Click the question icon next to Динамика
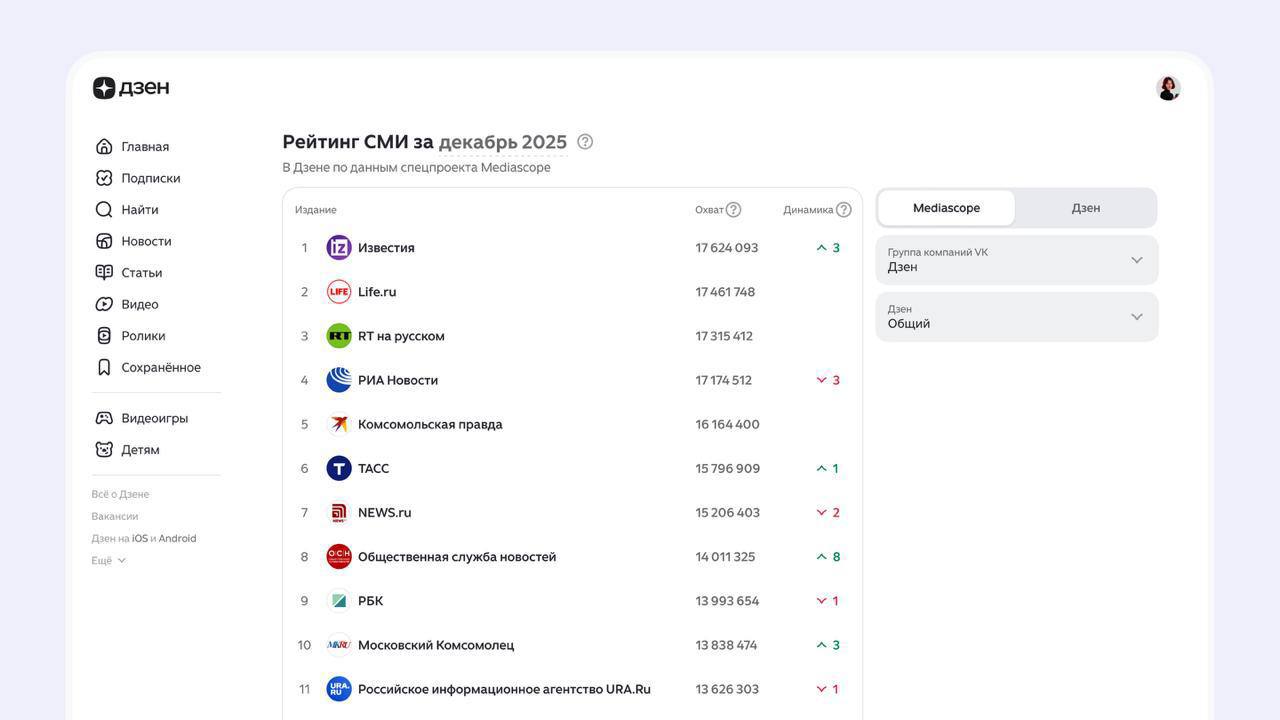This screenshot has width=1280, height=720. tap(843, 210)
